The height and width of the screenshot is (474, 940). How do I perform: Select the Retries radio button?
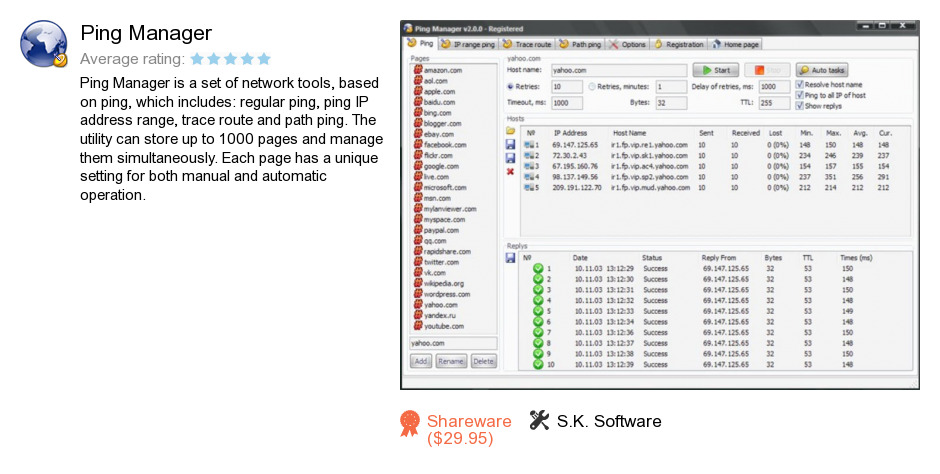coord(510,87)
